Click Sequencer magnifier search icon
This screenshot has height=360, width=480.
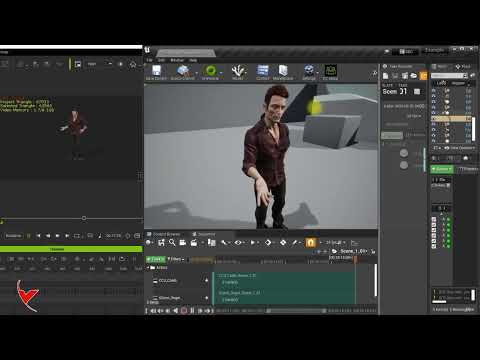(x=172, y=242)
